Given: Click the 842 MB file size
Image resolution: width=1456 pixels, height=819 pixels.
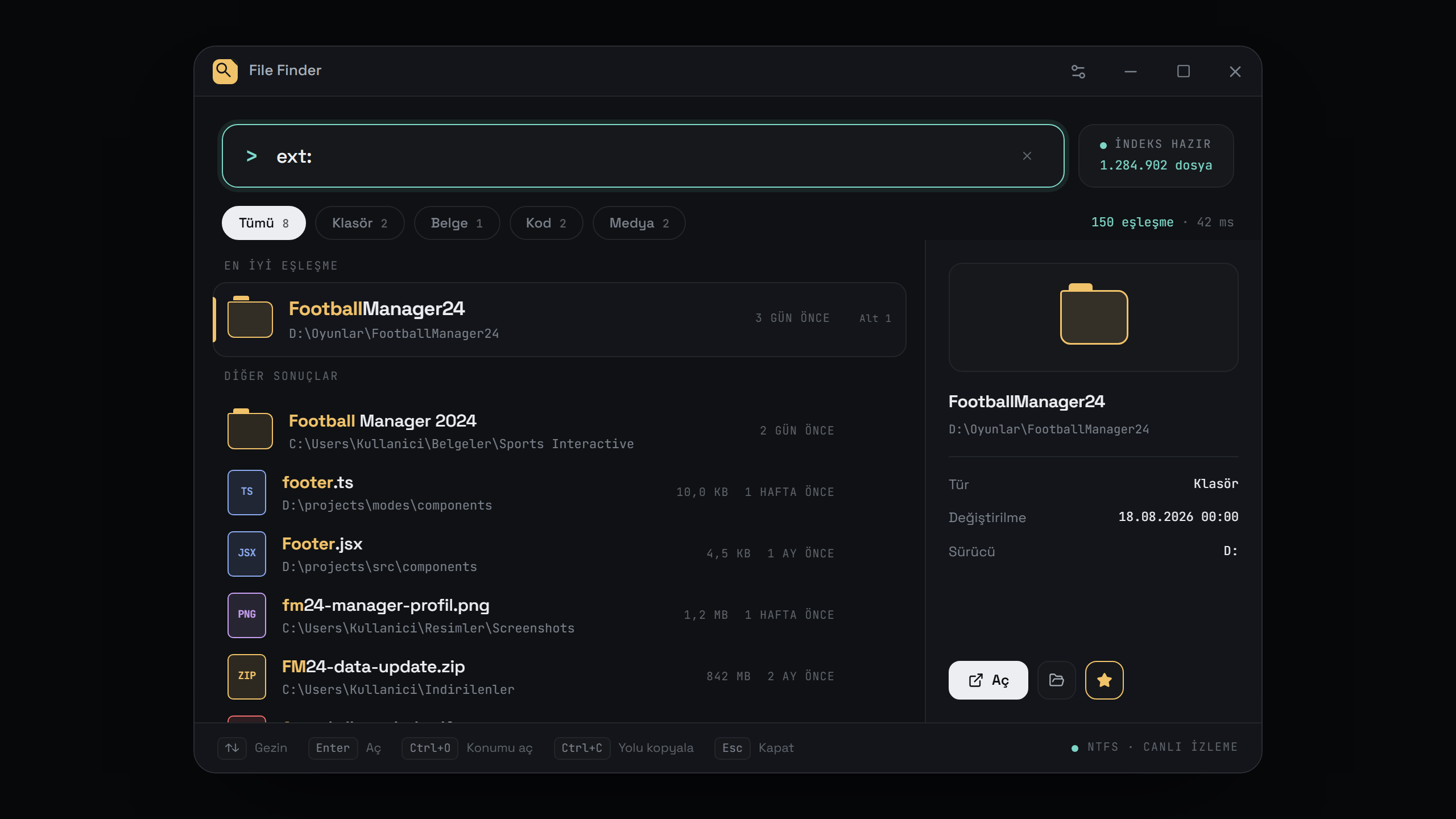Looking at the screenshot, I should (x=729, y=676).
